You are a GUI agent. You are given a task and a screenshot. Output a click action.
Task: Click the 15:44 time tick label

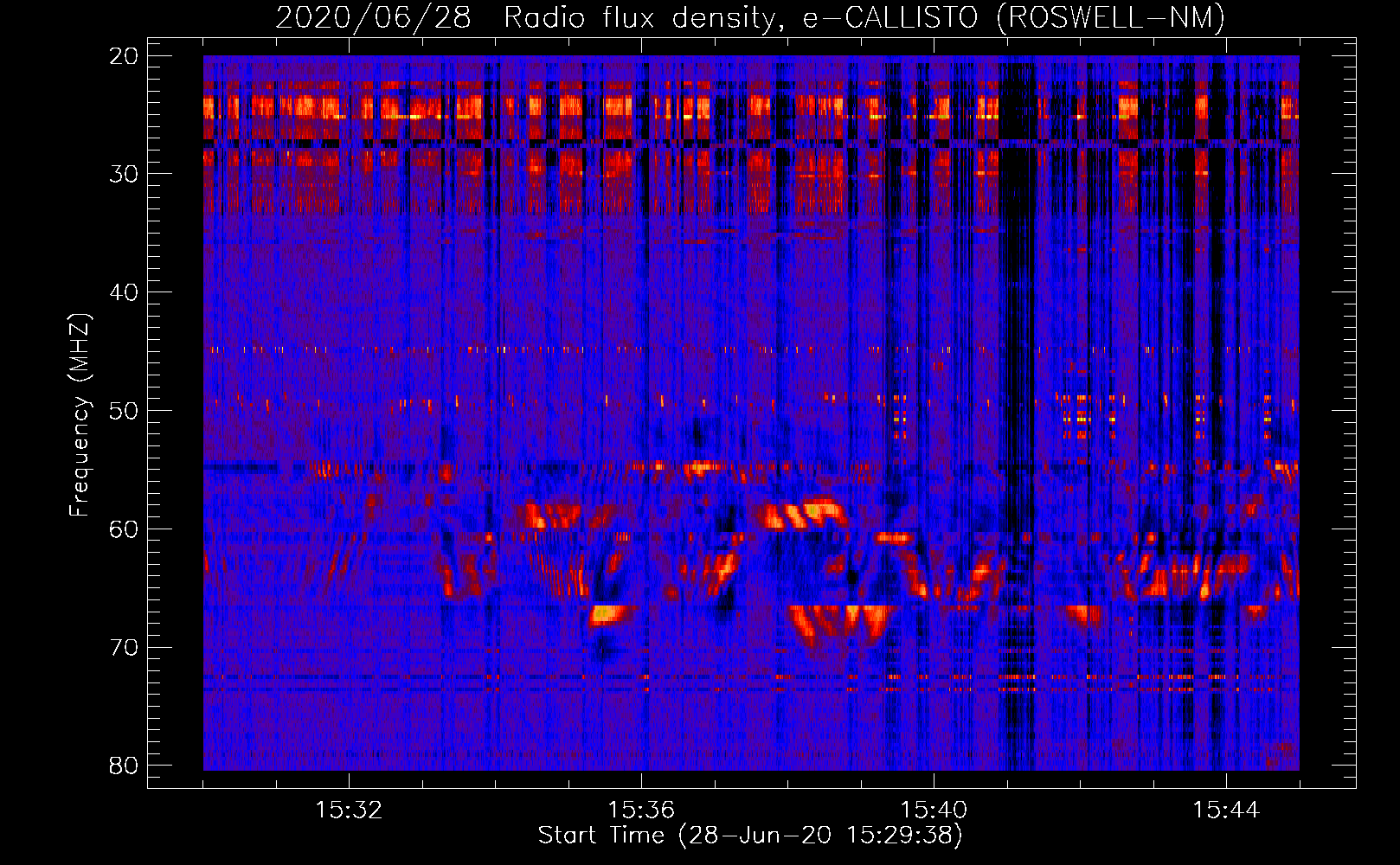click(1226, 811)
